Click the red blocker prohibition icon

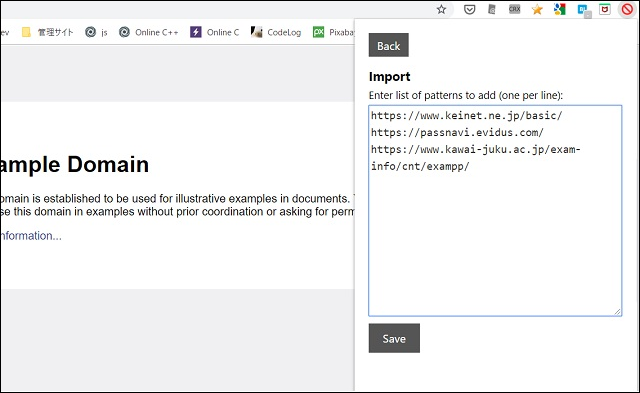(627, 9)
